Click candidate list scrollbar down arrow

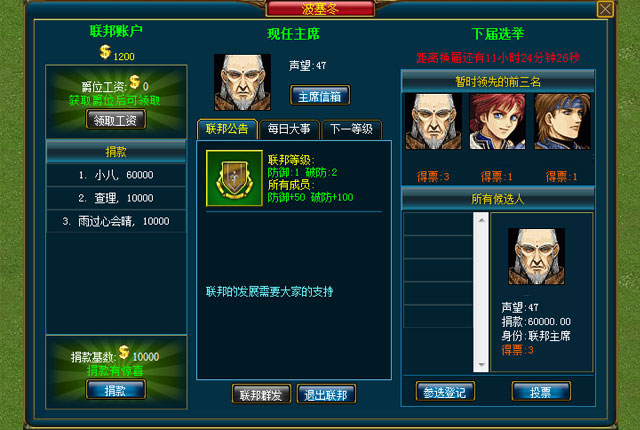point(481,365)
